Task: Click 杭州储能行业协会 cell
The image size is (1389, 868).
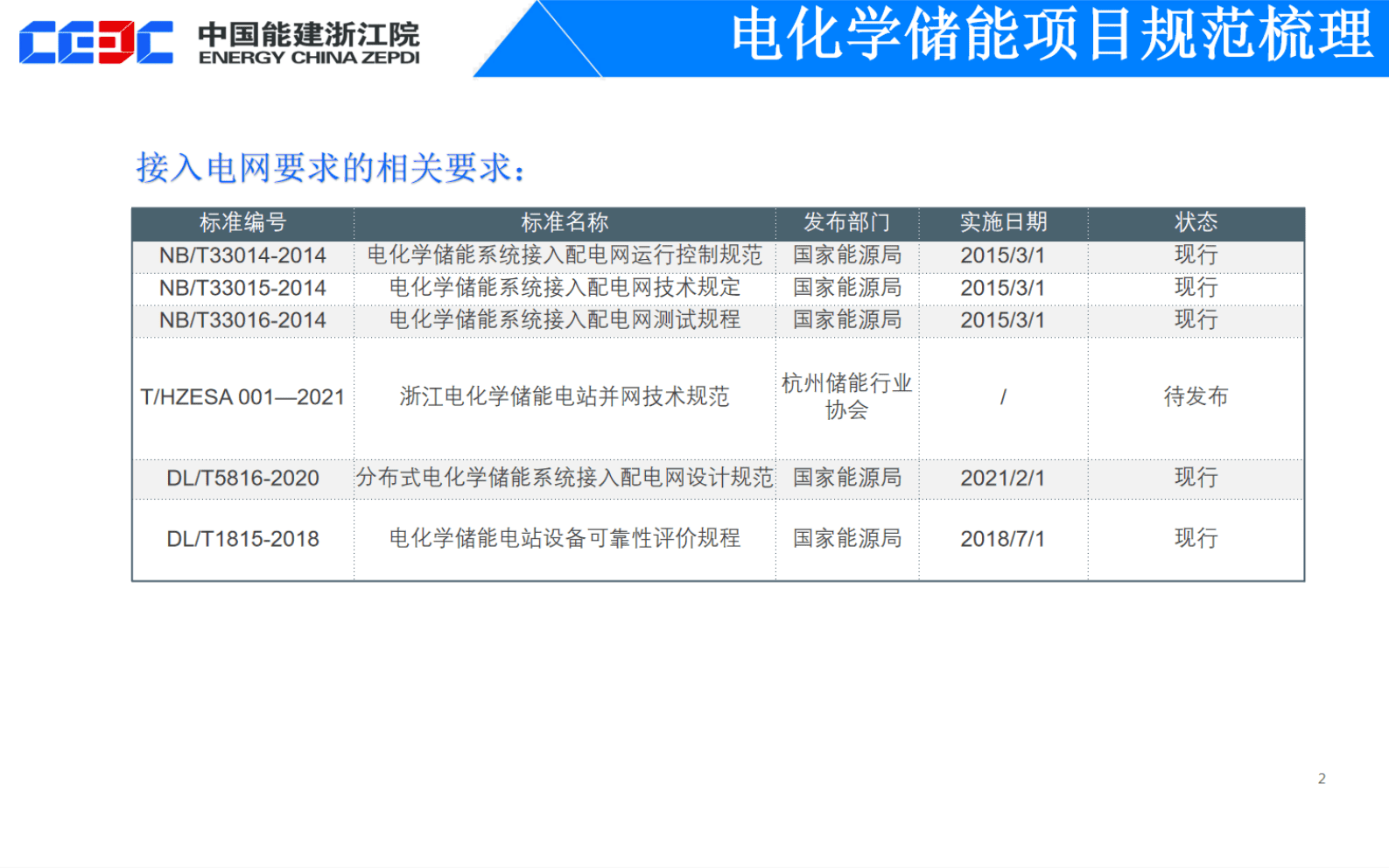Action: pyautogui.click(x=847, y=397)
